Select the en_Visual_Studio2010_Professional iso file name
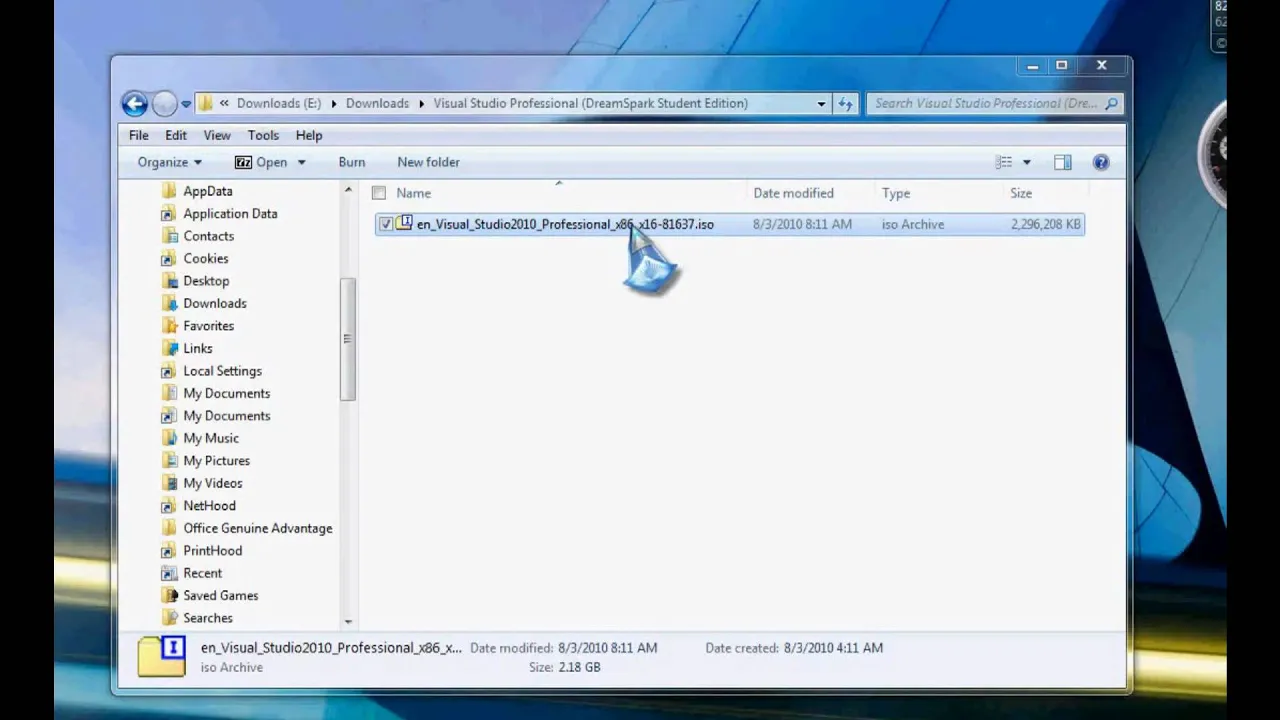The image size is (1280, 720). click(565, 224)
